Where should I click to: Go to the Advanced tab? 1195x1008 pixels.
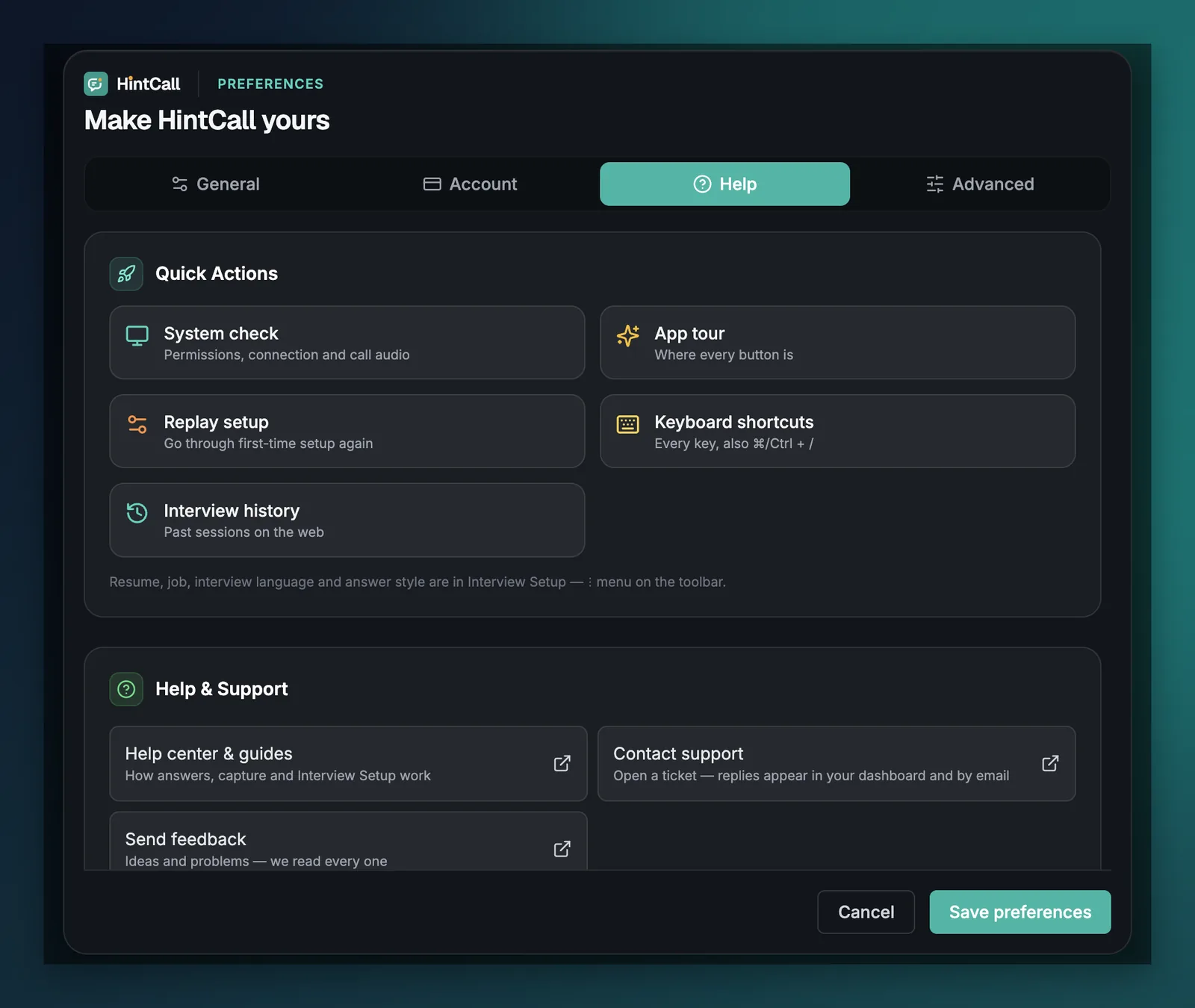point(980,184)
